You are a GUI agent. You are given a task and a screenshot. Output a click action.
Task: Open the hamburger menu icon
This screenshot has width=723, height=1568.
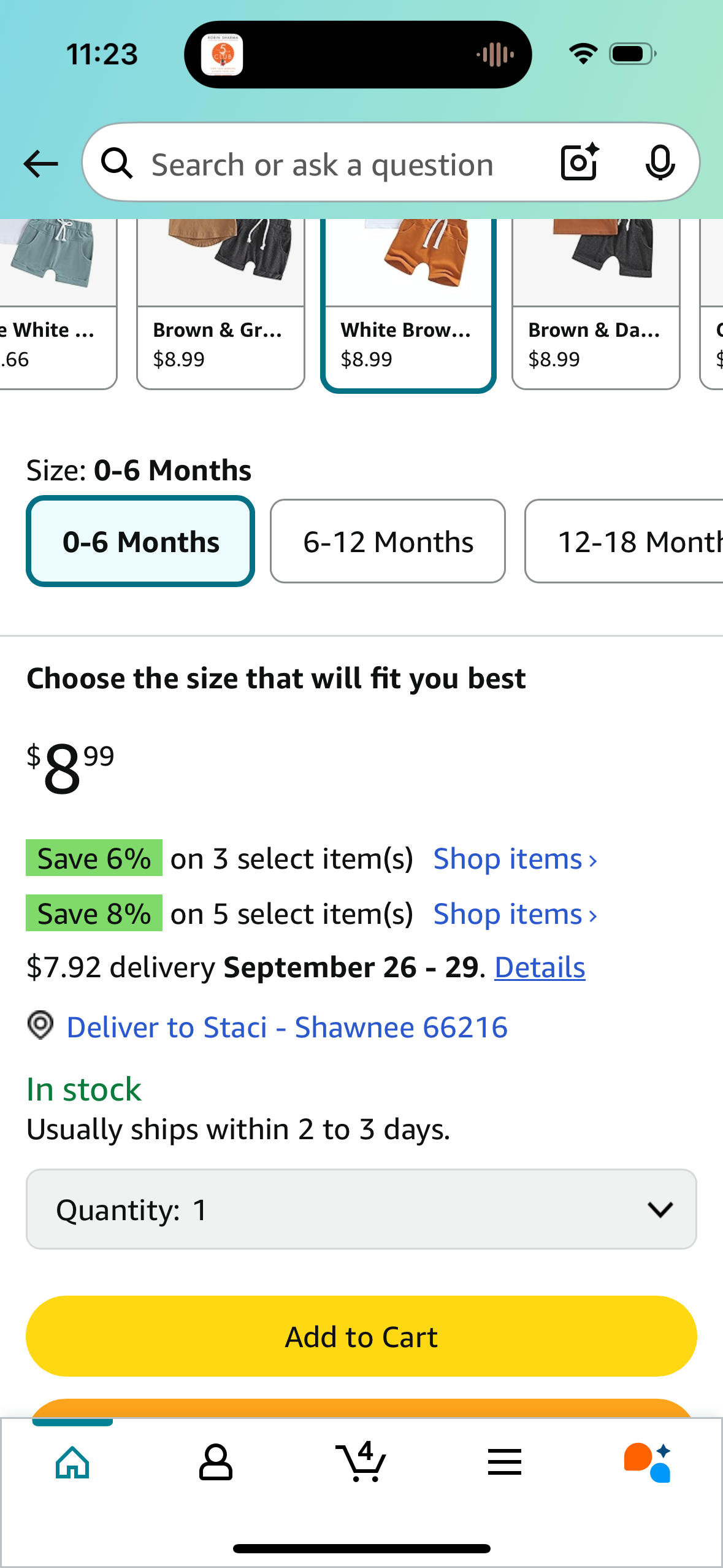pos(505,1462)
